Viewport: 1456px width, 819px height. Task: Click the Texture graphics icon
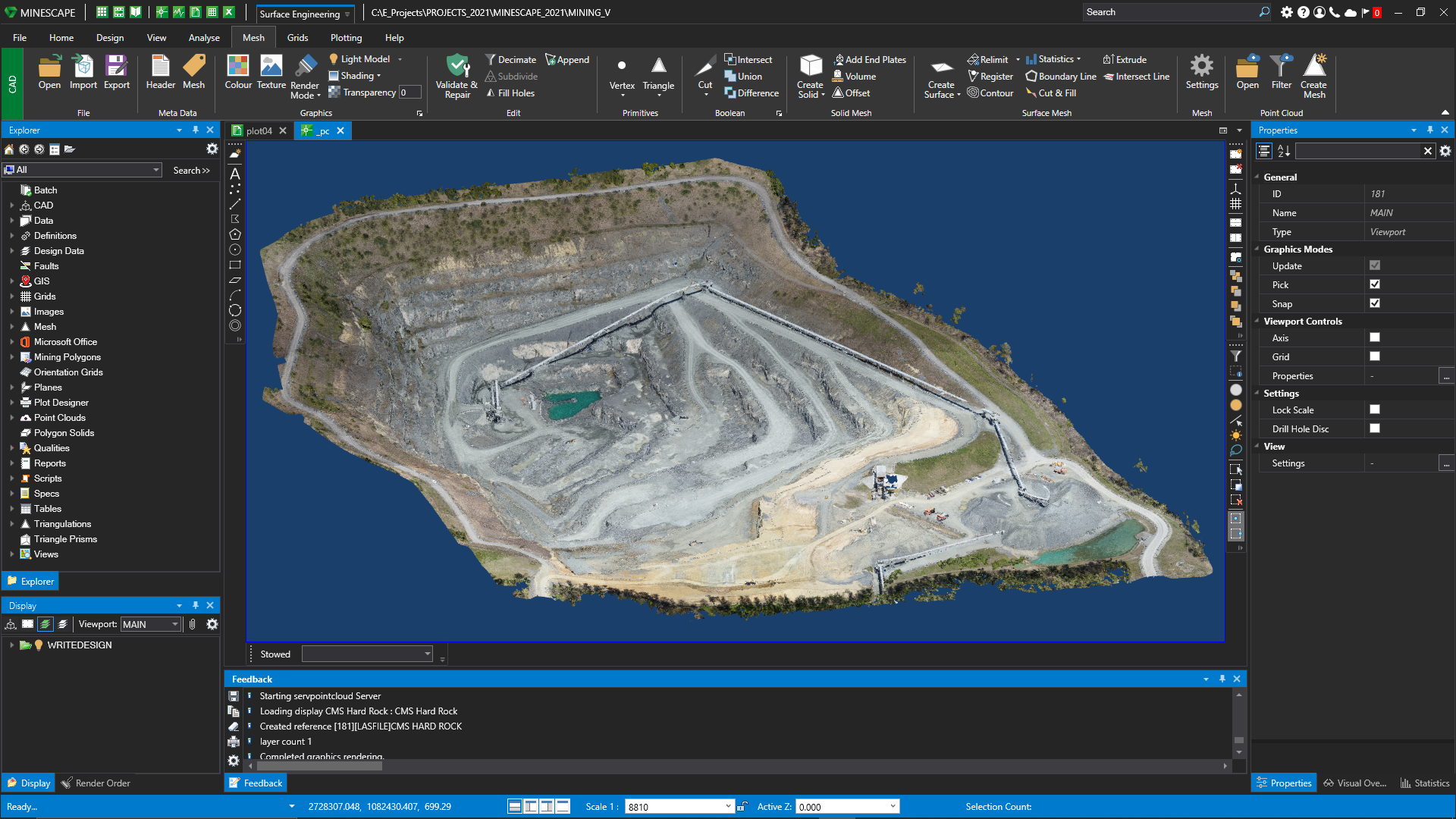pos(271,67)
